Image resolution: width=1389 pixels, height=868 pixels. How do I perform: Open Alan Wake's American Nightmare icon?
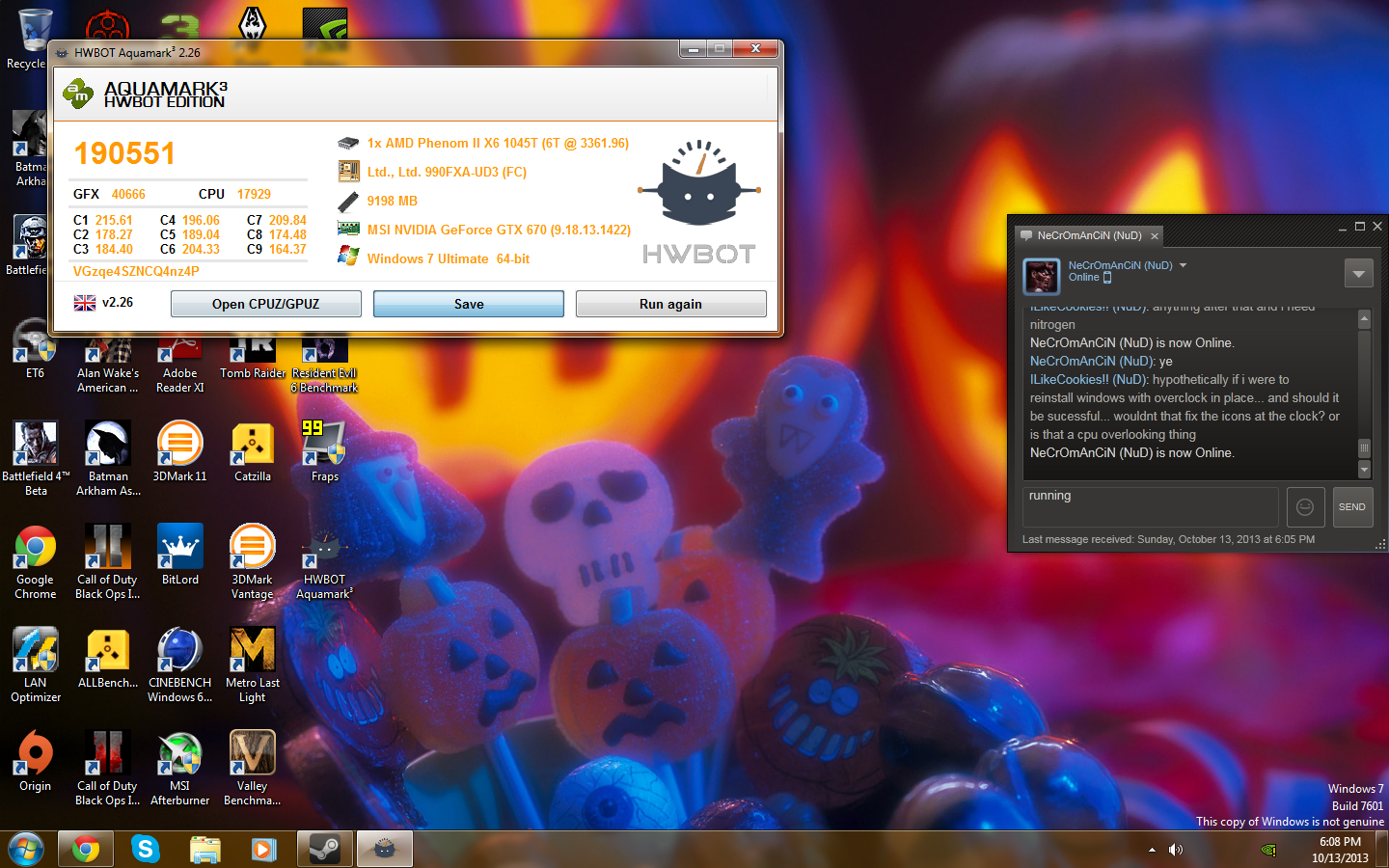[x=107, y=366]
